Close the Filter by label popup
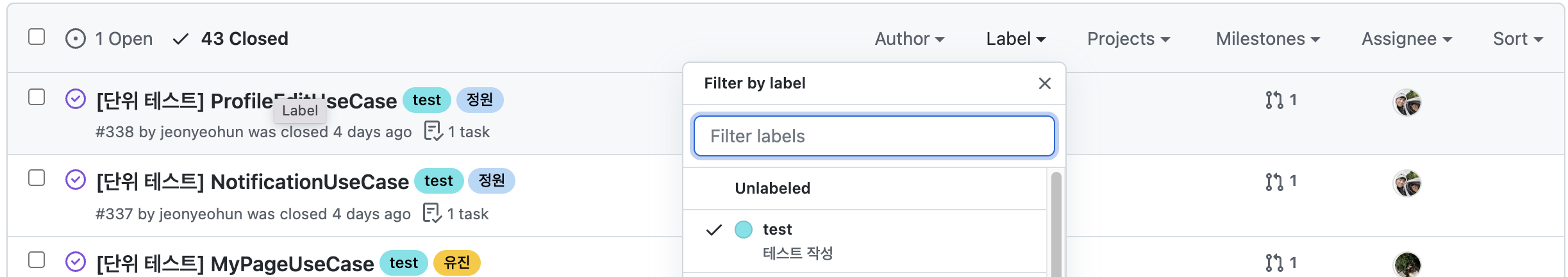Image resolution: width=1568 pixels, height=277 pixels. click(x=1044, y=83)
